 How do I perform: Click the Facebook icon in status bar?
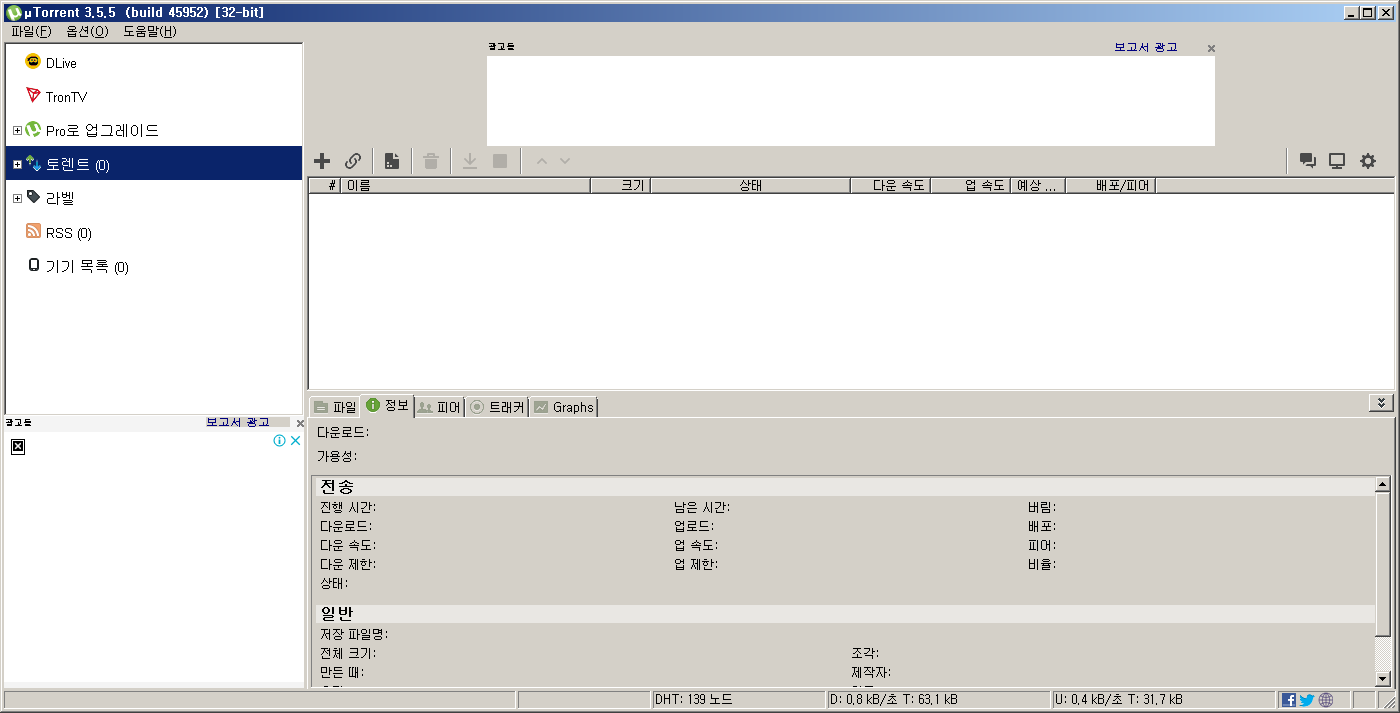(x=1289, y=700)
